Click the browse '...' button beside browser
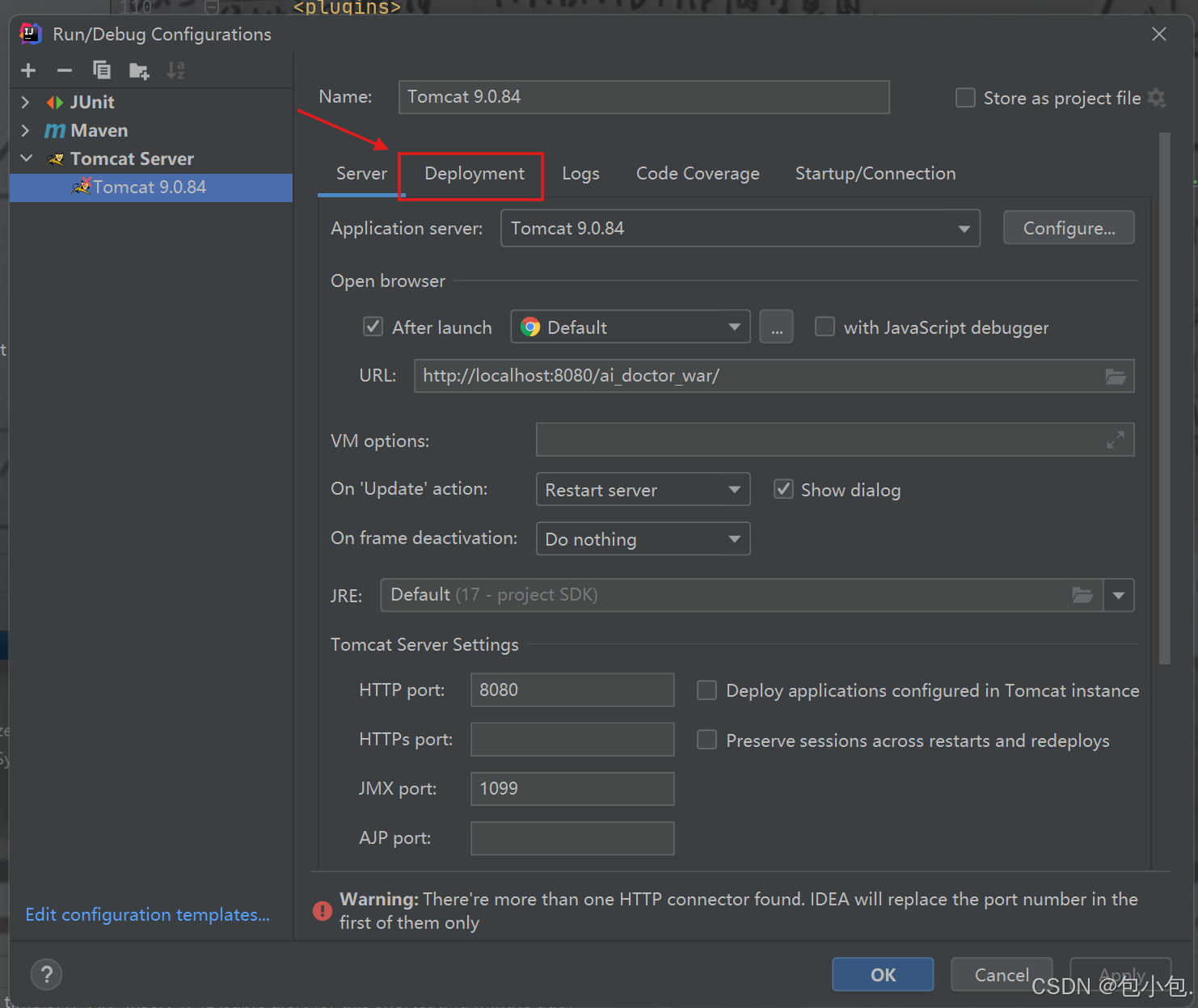The height and width of the screenshot is (1008, 1198). pos(776,327)
